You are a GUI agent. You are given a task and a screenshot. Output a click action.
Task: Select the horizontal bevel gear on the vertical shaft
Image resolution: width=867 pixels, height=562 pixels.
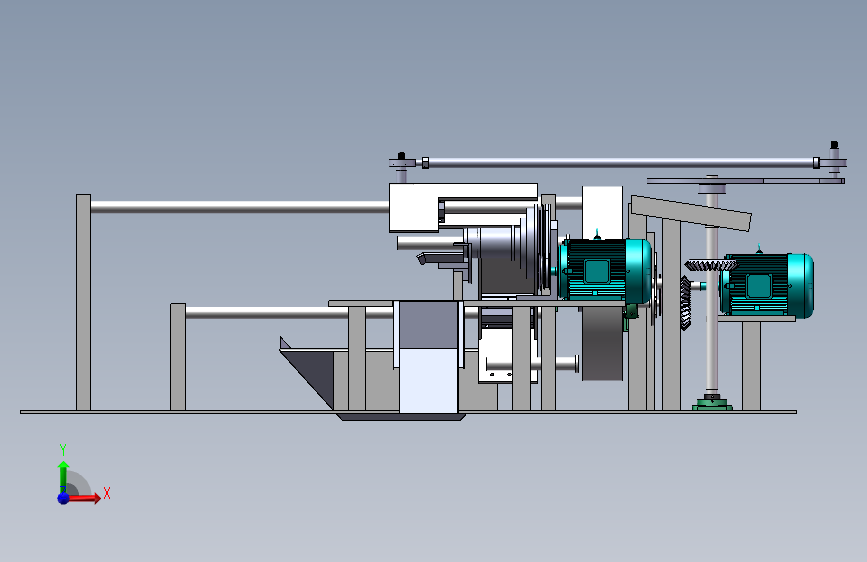(711, 266)
